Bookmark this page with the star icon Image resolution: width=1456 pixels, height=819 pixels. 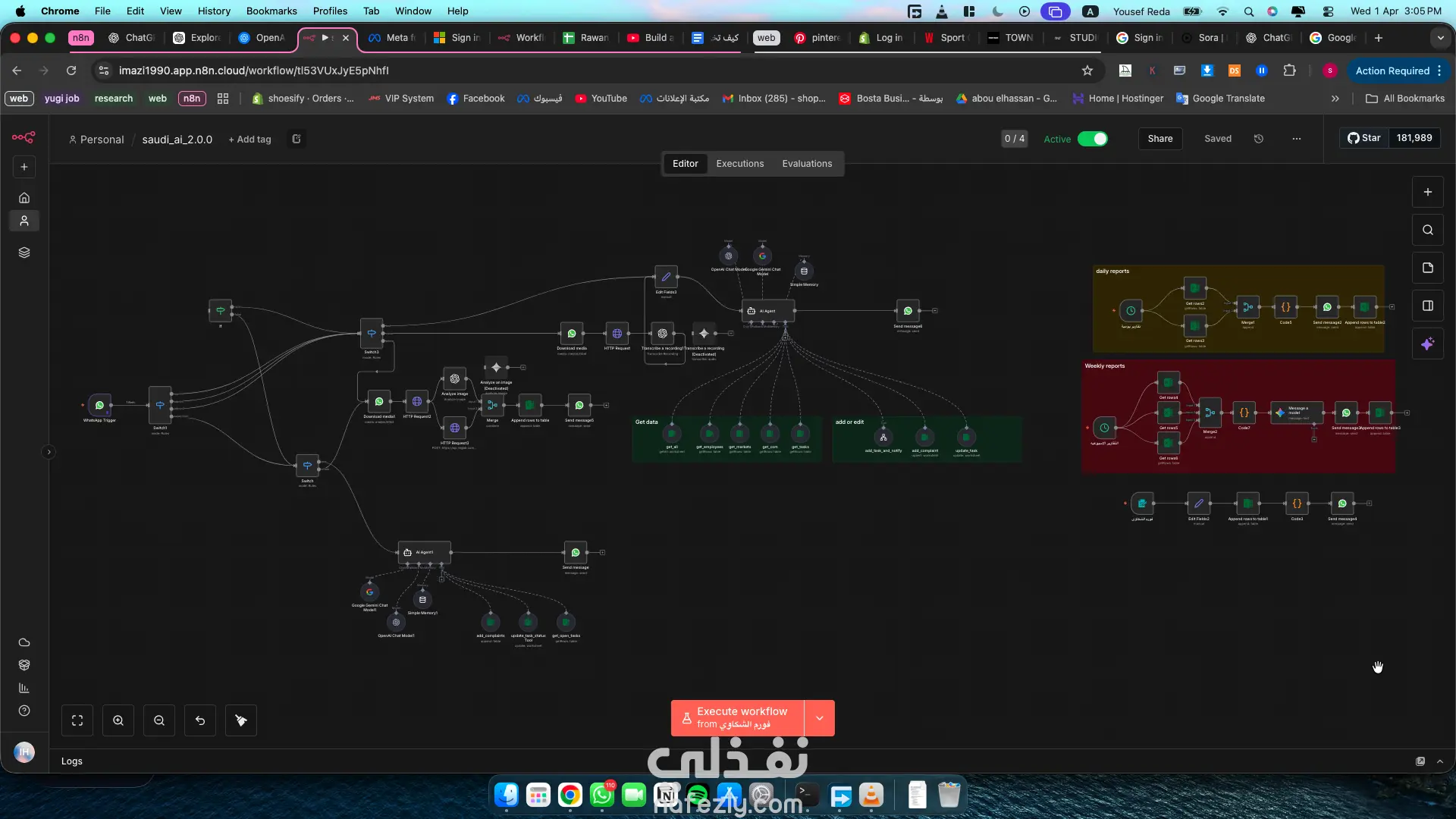click(x=1087, y=71)
